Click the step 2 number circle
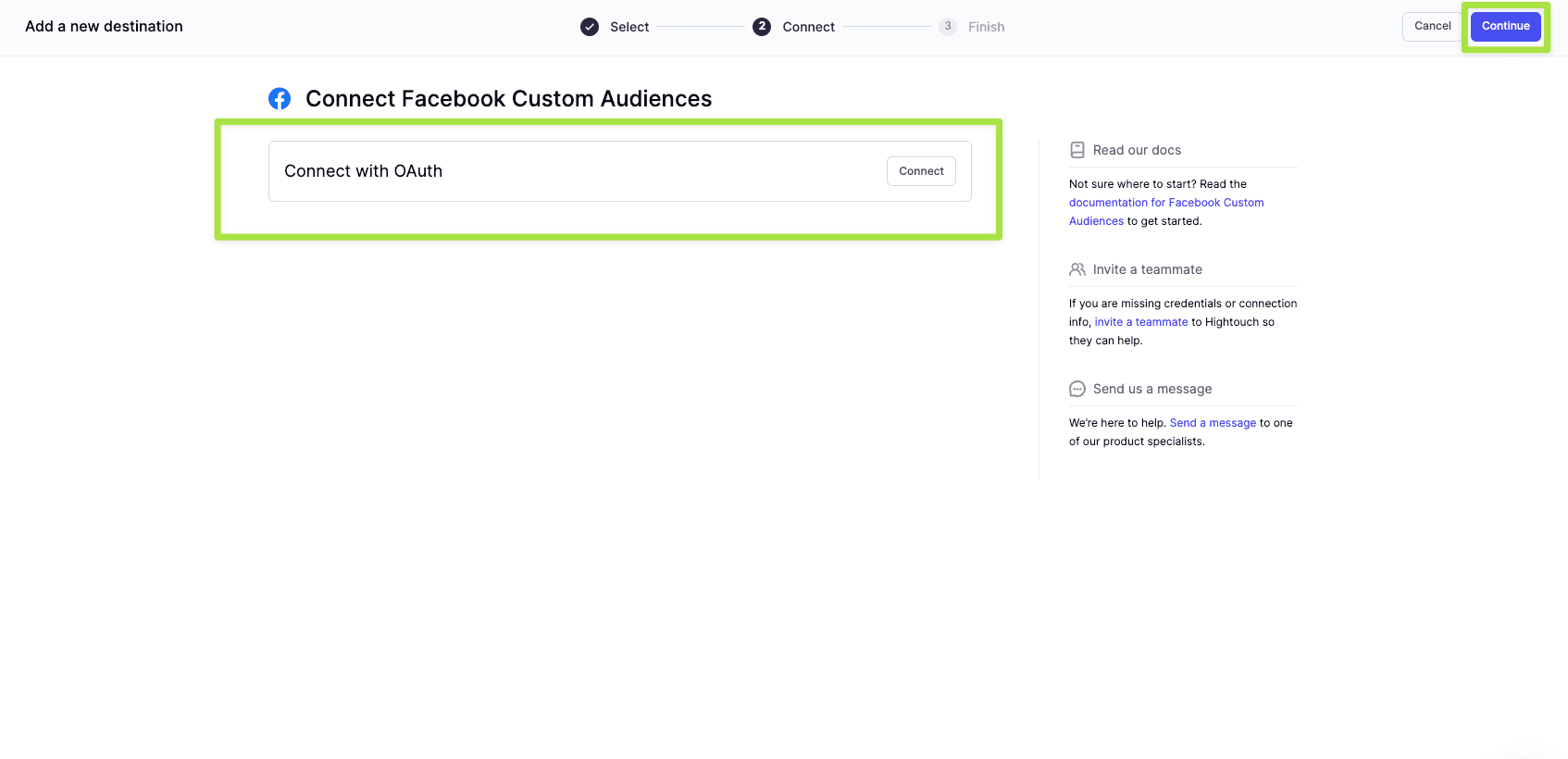Image resolution: width=1568 pixels, height=759 pixels. tap(762, 27)
